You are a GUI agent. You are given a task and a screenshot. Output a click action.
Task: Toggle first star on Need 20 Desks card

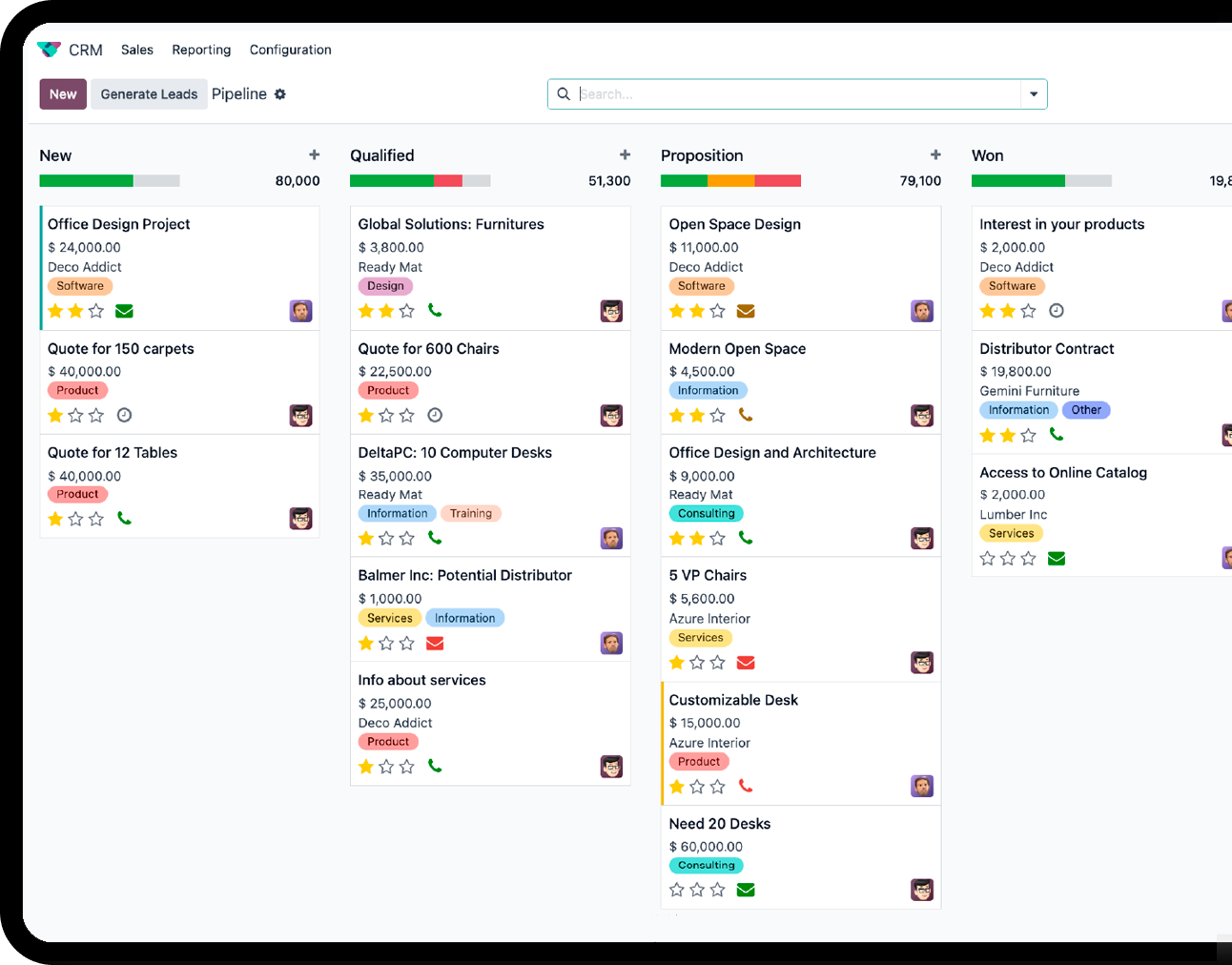coord(677,890)
